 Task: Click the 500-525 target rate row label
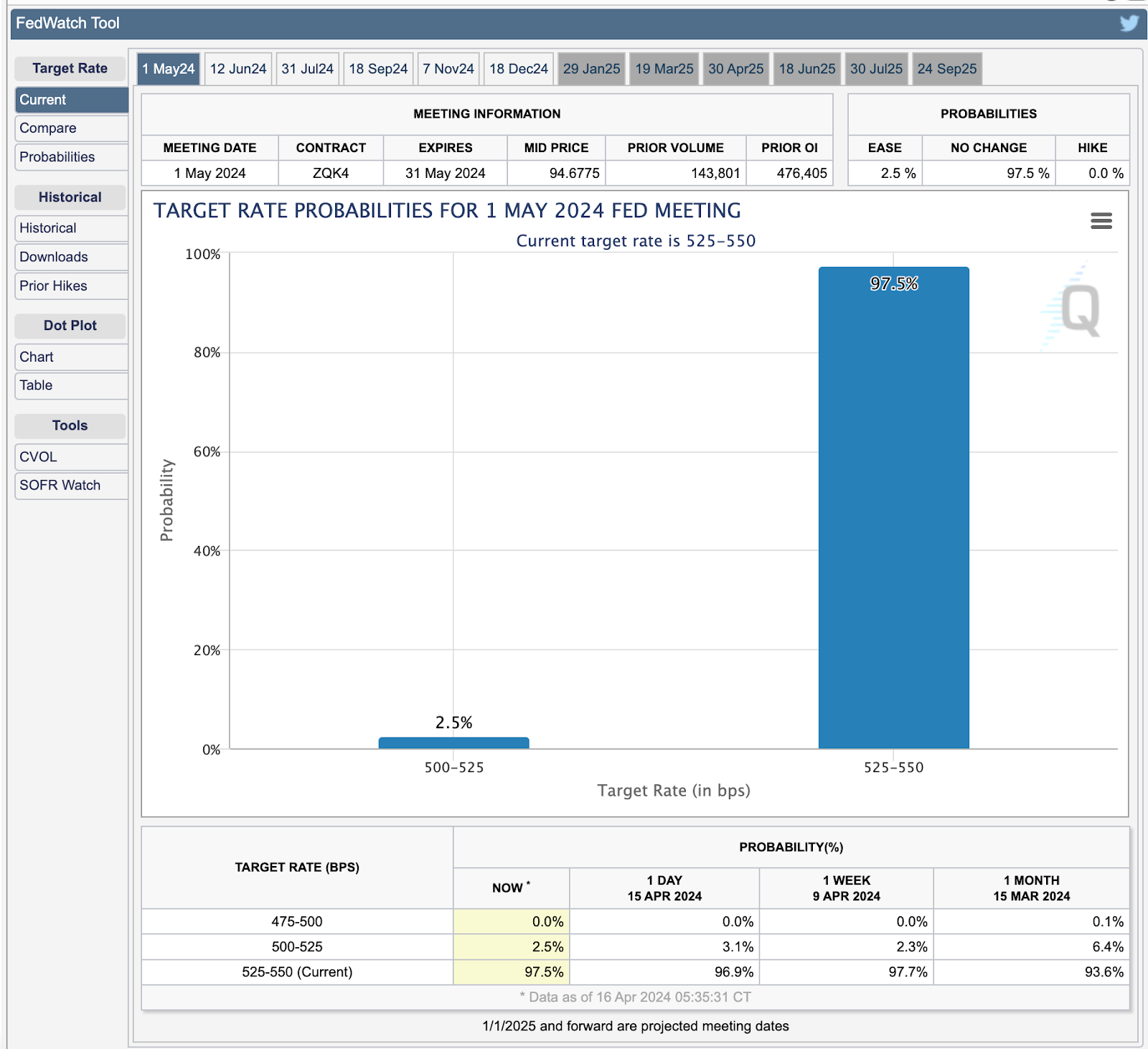click(297, 946)
